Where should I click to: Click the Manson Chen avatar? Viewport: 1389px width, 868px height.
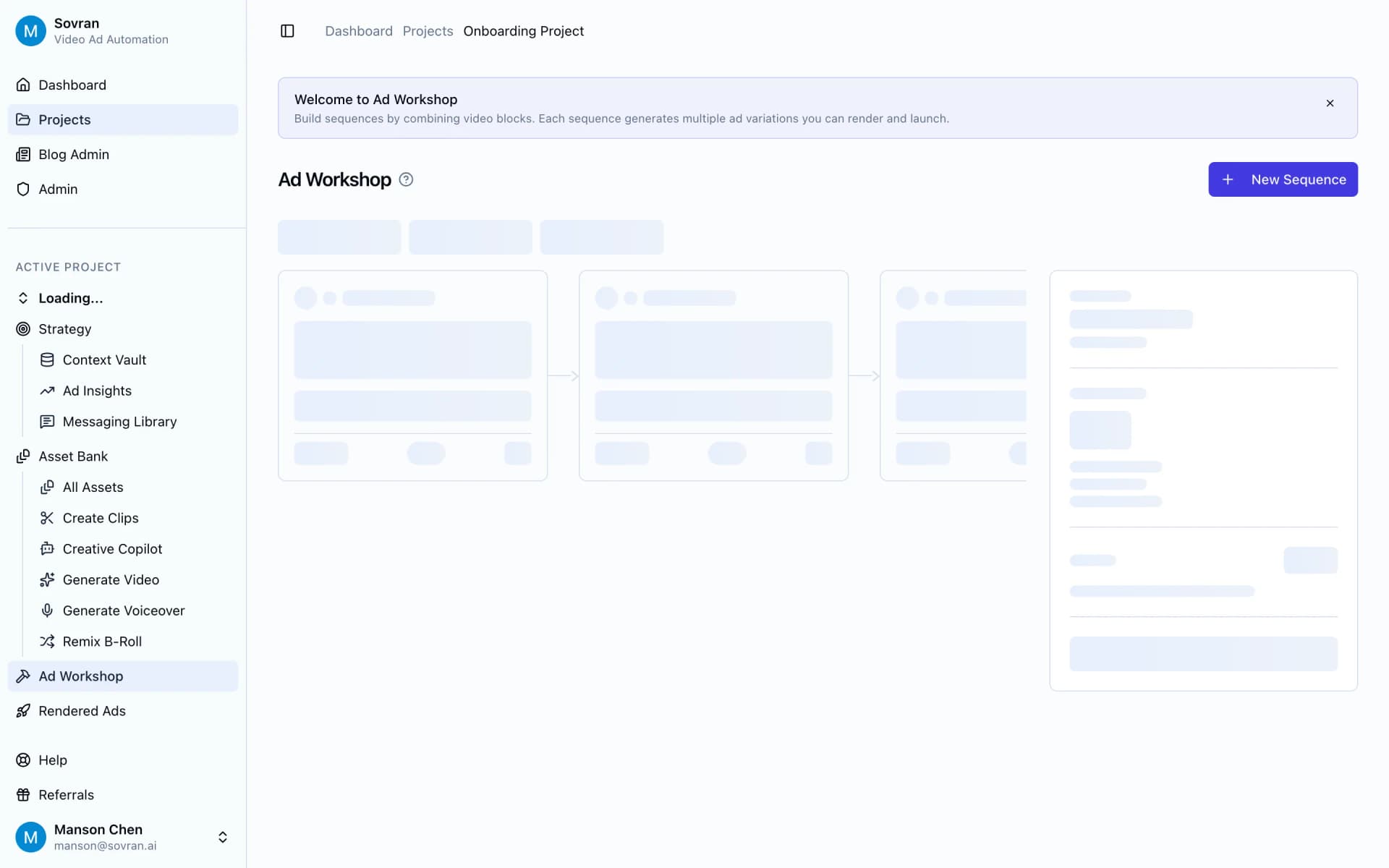point(30,837)
